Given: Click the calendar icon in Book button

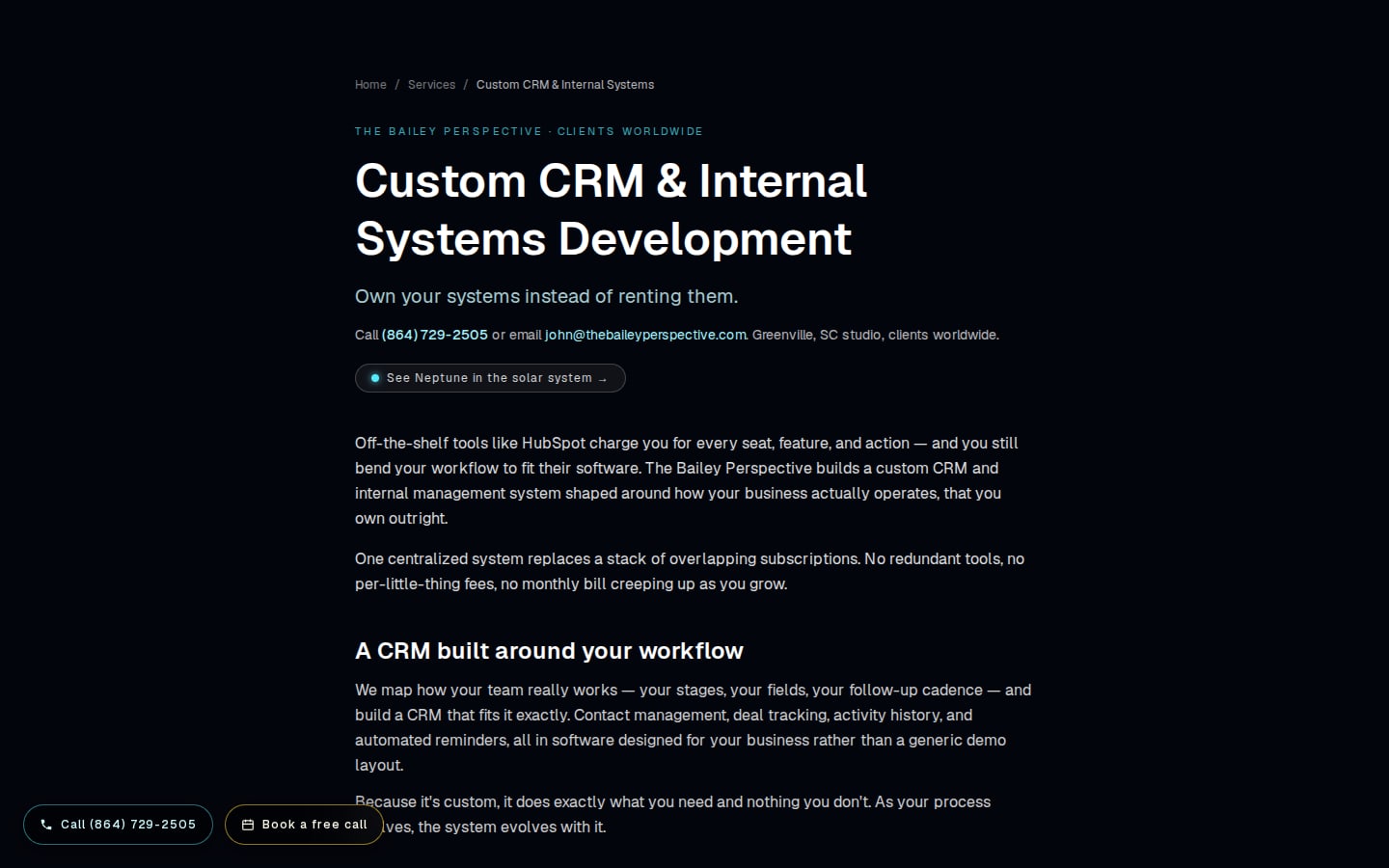Looking at the screenshot, I should click(x=248, y=825).
